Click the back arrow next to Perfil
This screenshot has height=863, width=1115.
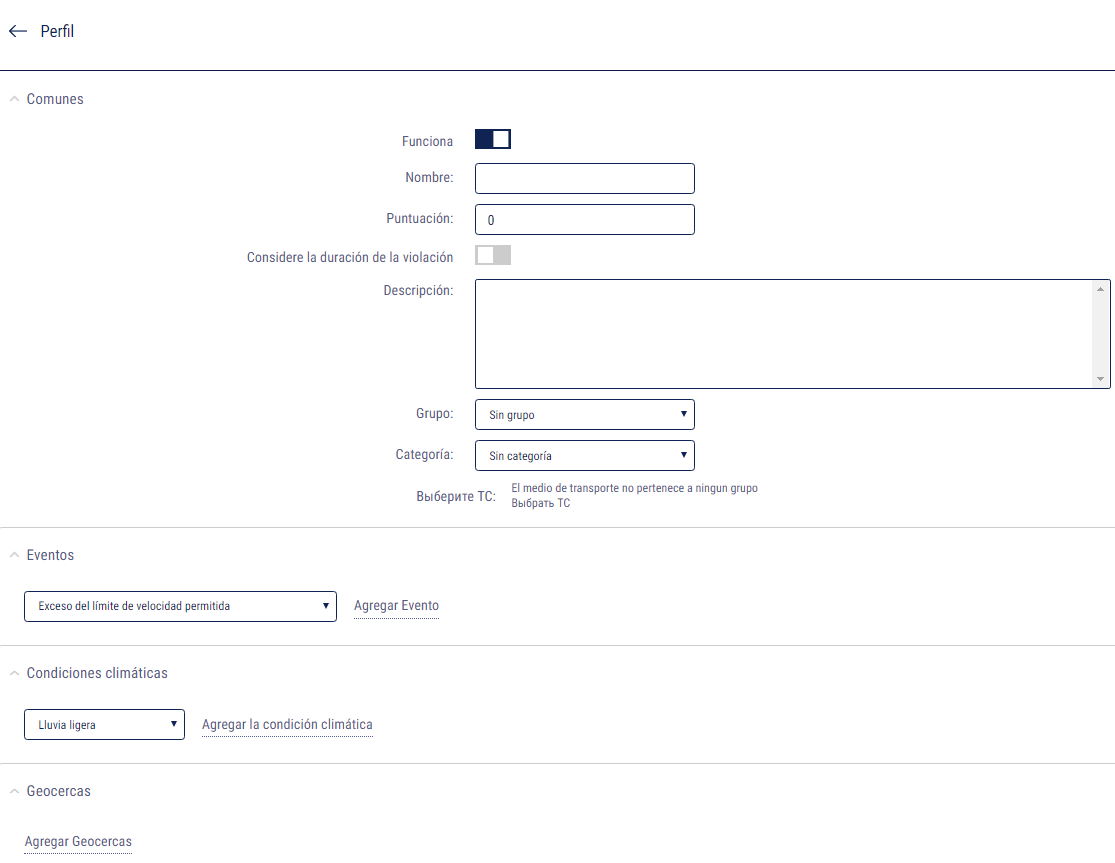pos(17,32)
